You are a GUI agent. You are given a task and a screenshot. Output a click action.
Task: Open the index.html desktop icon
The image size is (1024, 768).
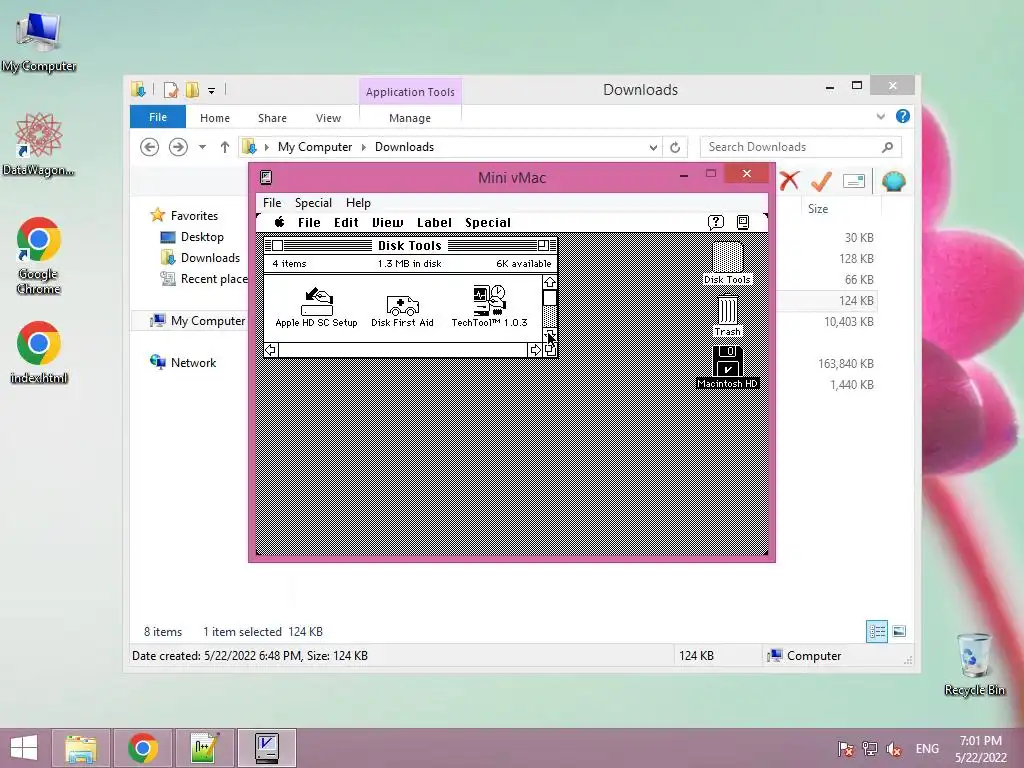[39, 351]
